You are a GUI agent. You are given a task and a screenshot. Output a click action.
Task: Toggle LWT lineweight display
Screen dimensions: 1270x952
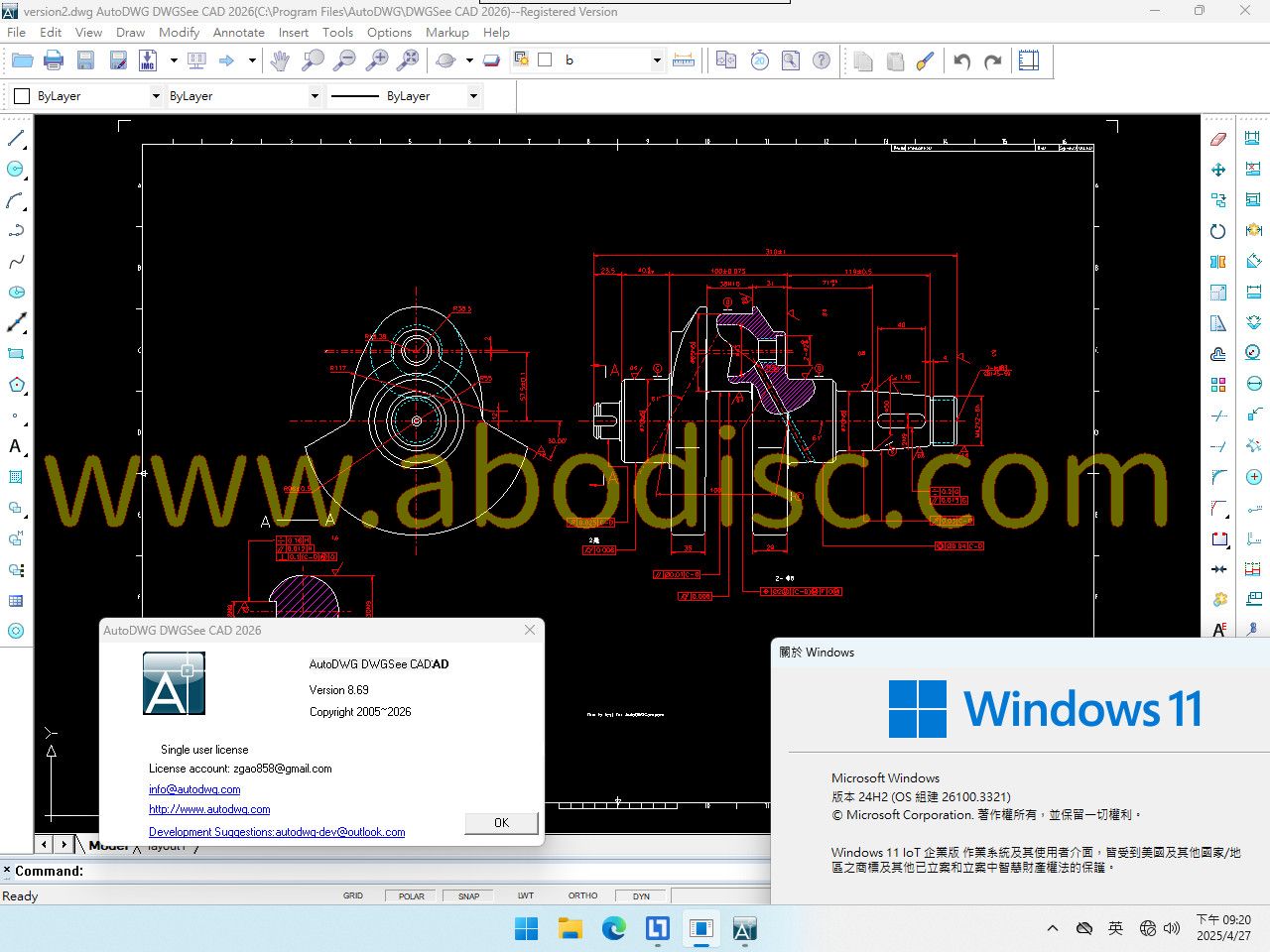[x=526, y=895]
